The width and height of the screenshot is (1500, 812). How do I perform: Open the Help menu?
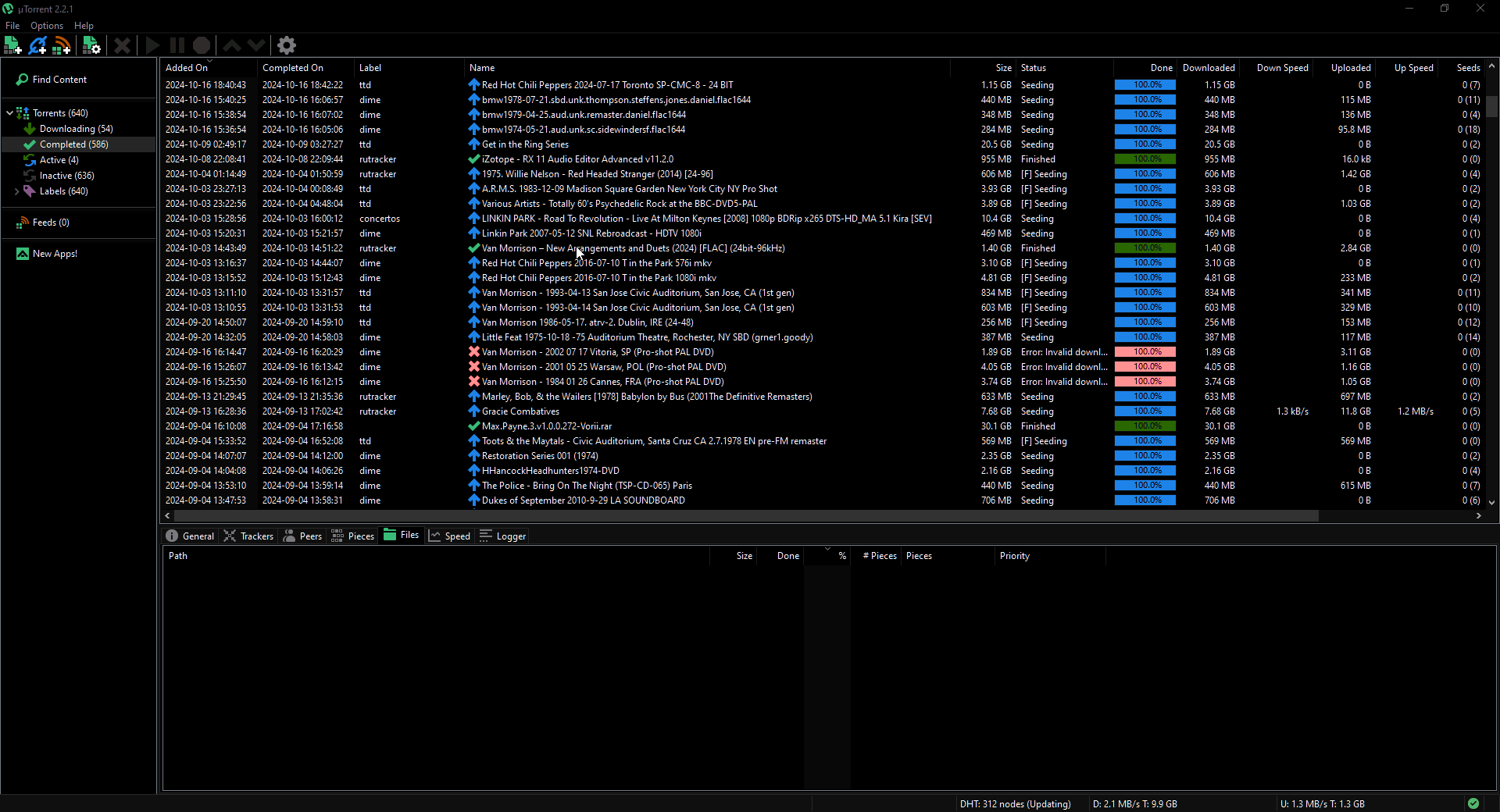pos(84,26)
